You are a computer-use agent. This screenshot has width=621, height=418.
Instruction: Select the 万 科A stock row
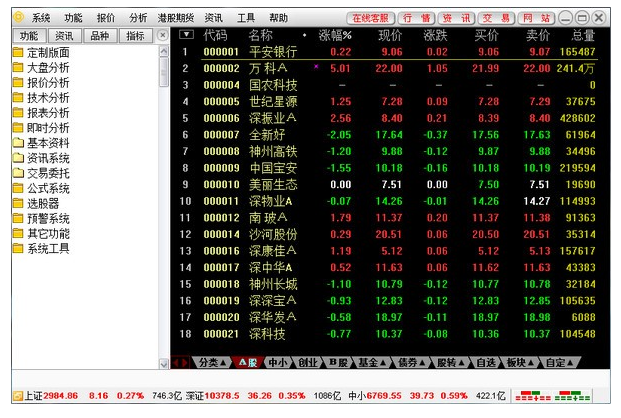(x=386, y=68)
